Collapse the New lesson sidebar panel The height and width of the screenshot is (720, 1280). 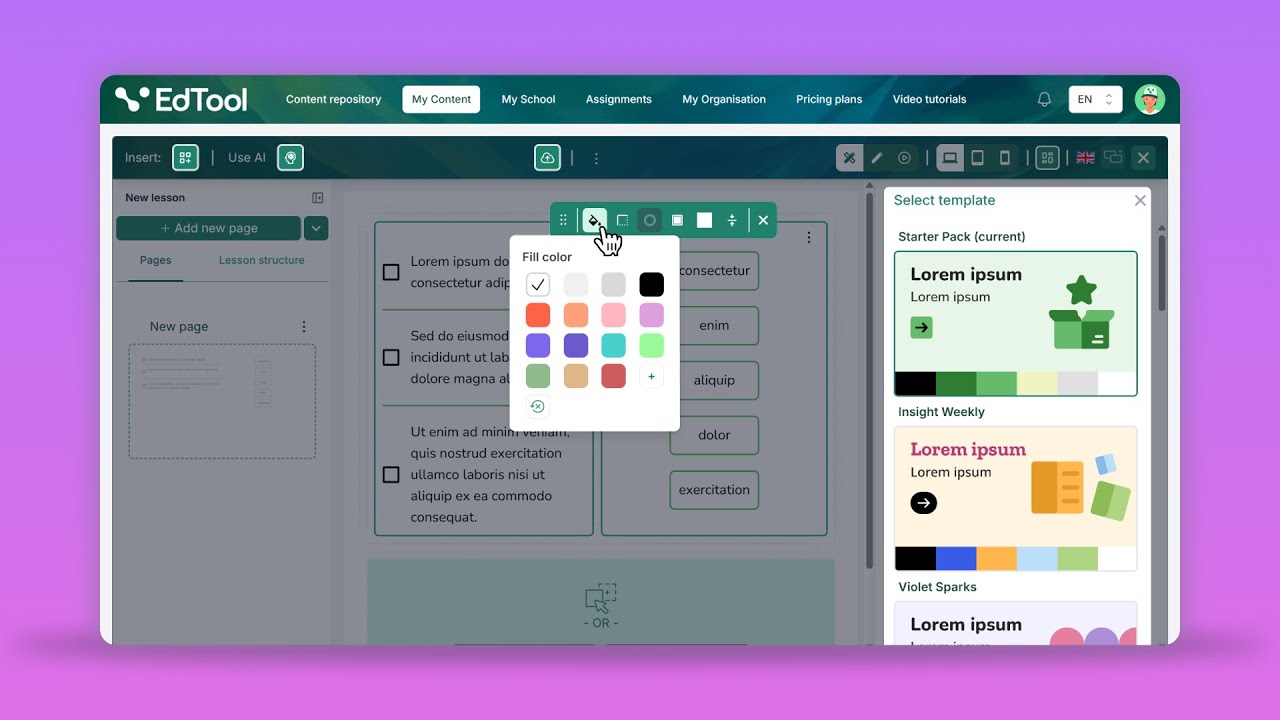[318, 198]
